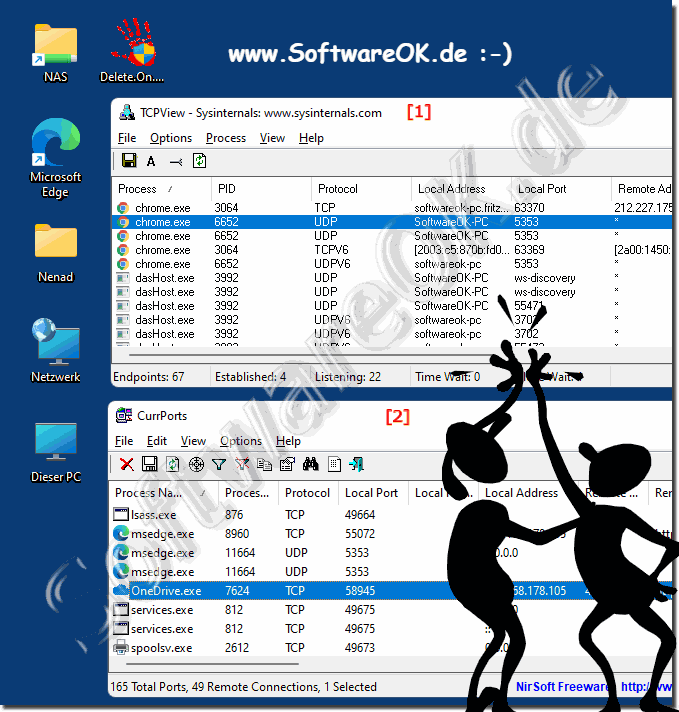Click the CurrPorts horizontal scrollbar thumb
This screenshot has height=712, width=679.
212,663
